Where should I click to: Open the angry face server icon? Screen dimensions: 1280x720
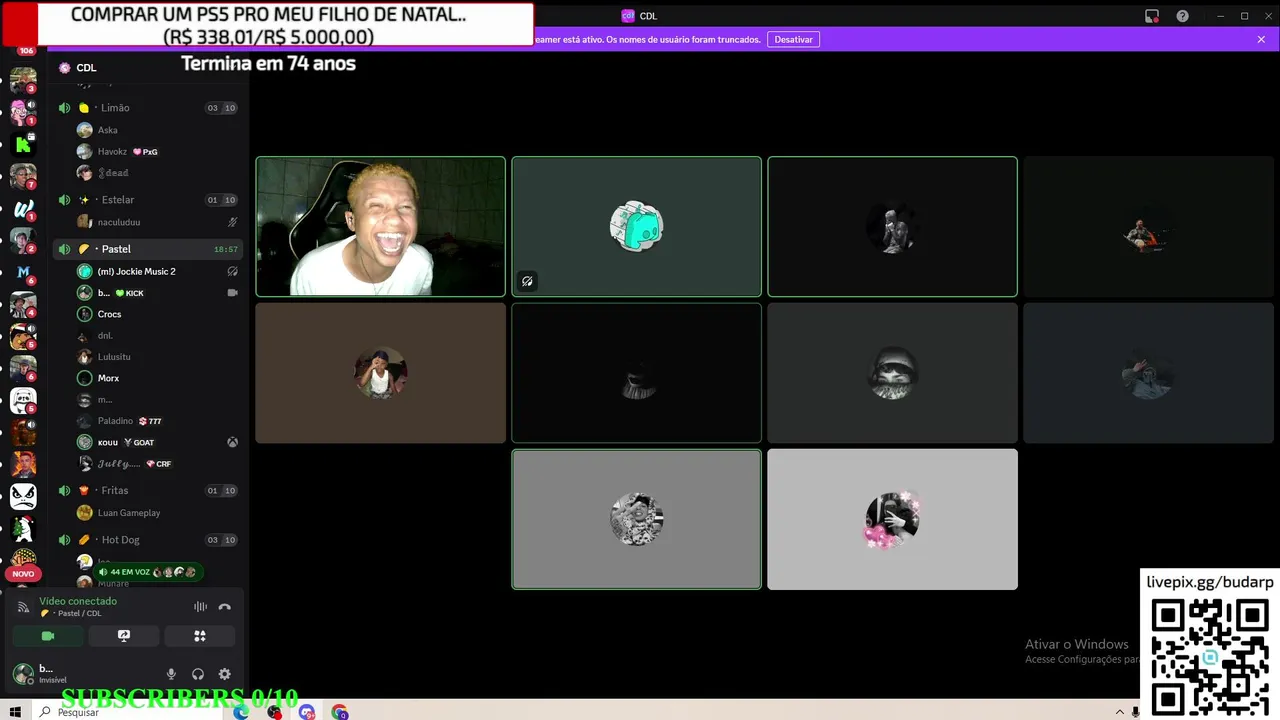pos(23,496)
